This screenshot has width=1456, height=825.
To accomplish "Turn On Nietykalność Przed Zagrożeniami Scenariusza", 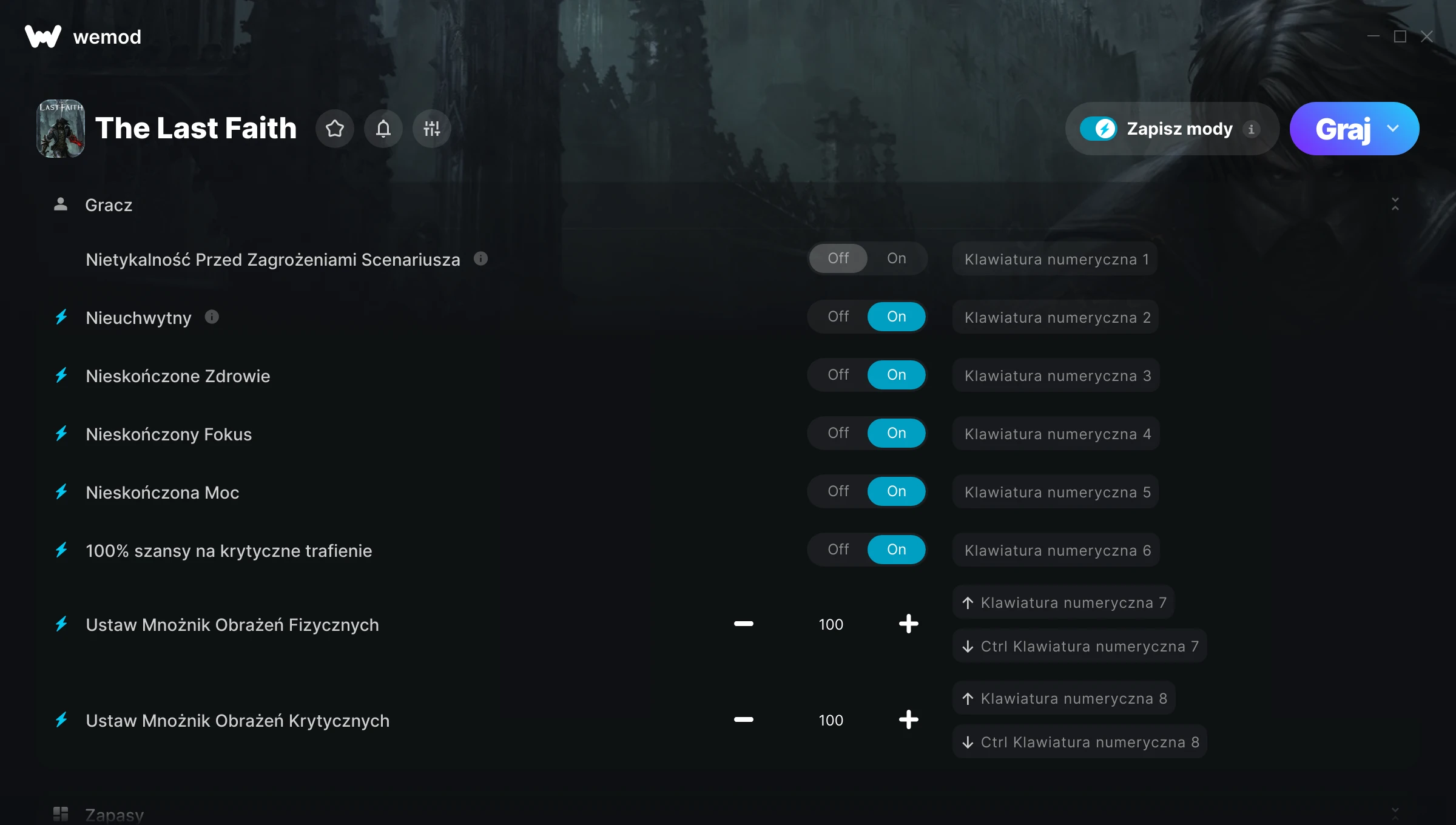I will 897,258.
